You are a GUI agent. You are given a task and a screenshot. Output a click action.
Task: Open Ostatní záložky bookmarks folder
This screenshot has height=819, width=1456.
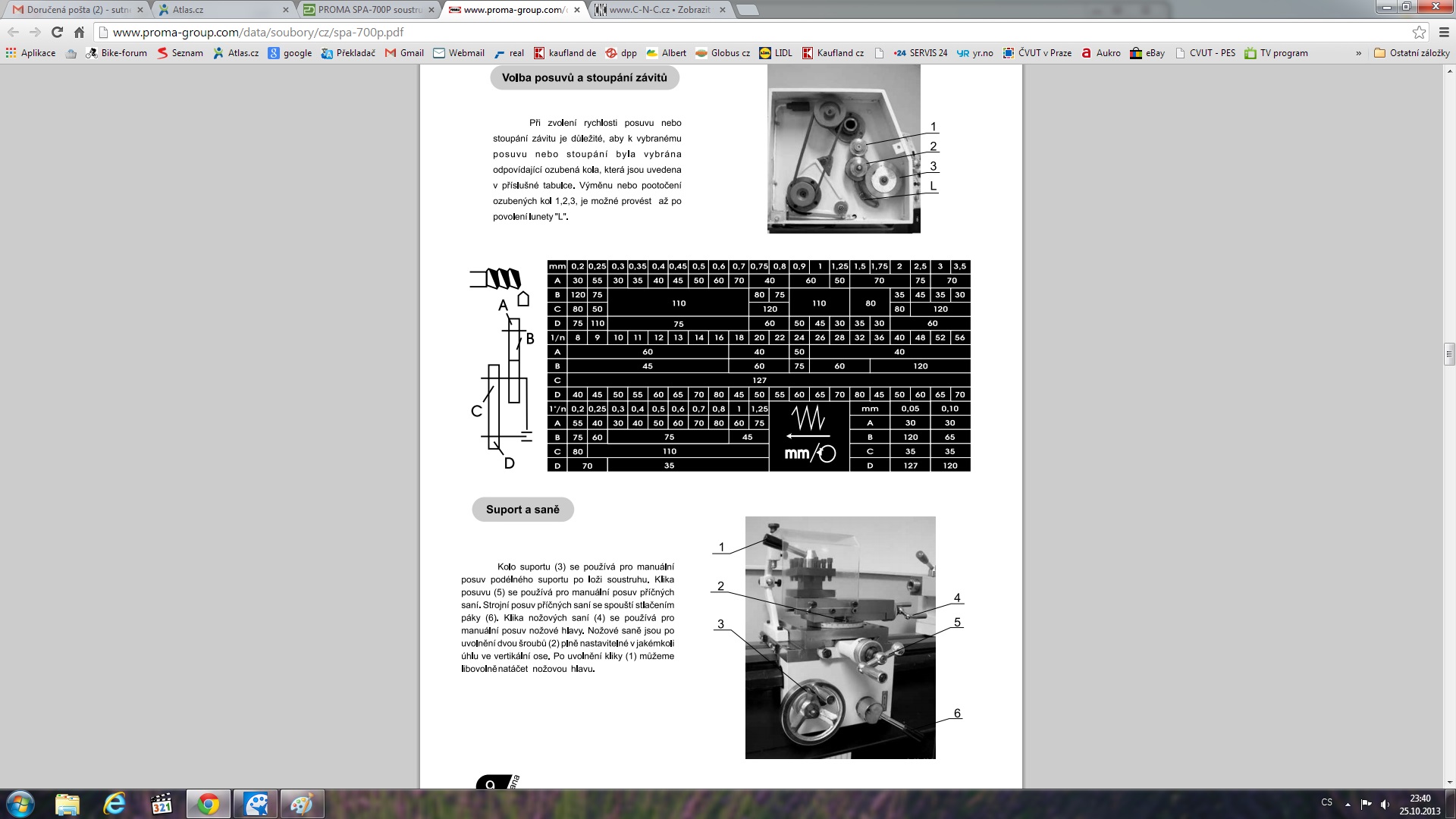pos(1411,53)
